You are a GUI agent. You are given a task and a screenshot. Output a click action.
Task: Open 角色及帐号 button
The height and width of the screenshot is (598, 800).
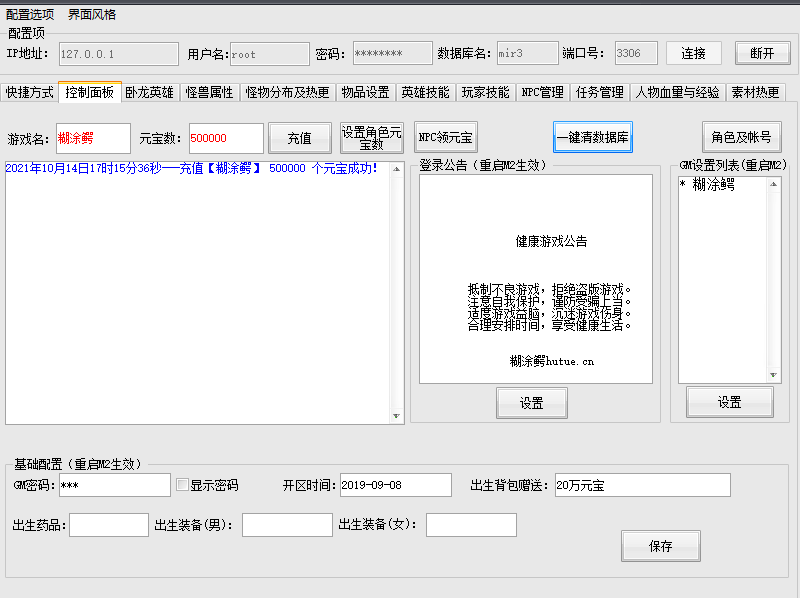[741, 137]
